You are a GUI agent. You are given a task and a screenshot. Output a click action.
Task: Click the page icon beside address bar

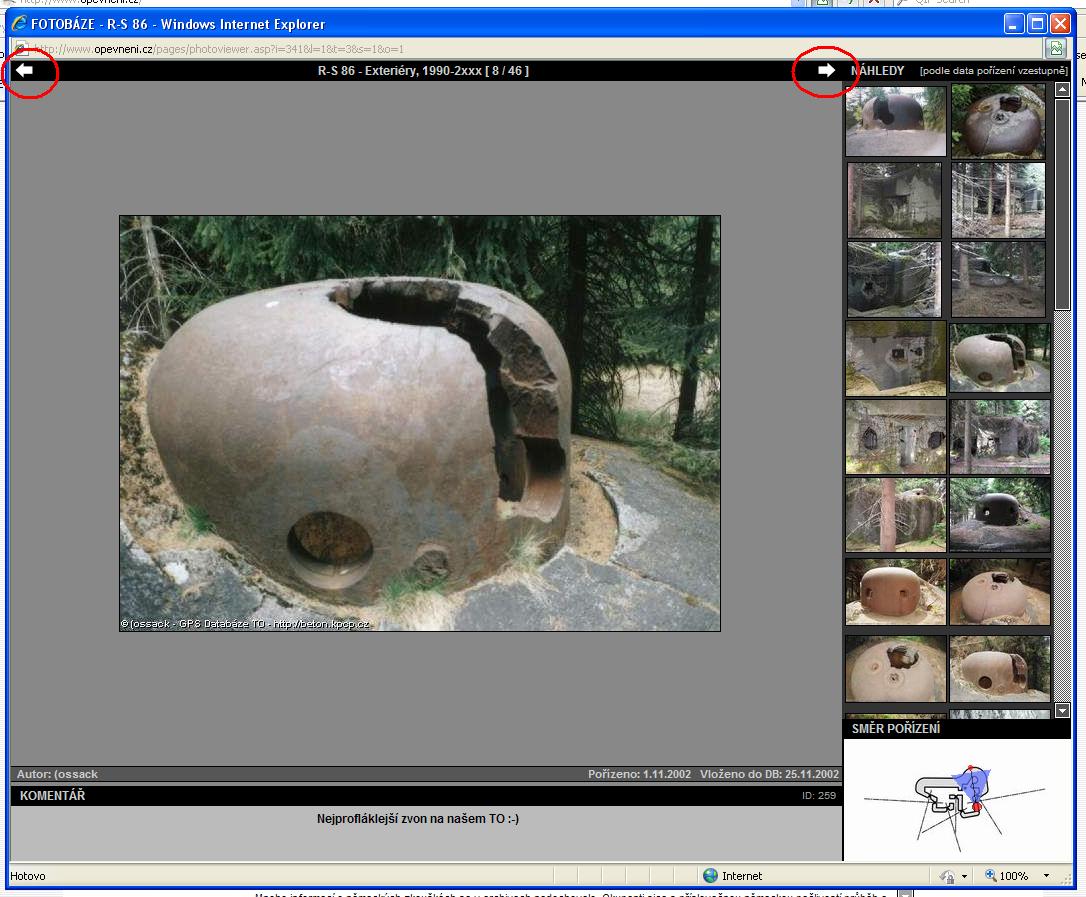pos(1054,48)
